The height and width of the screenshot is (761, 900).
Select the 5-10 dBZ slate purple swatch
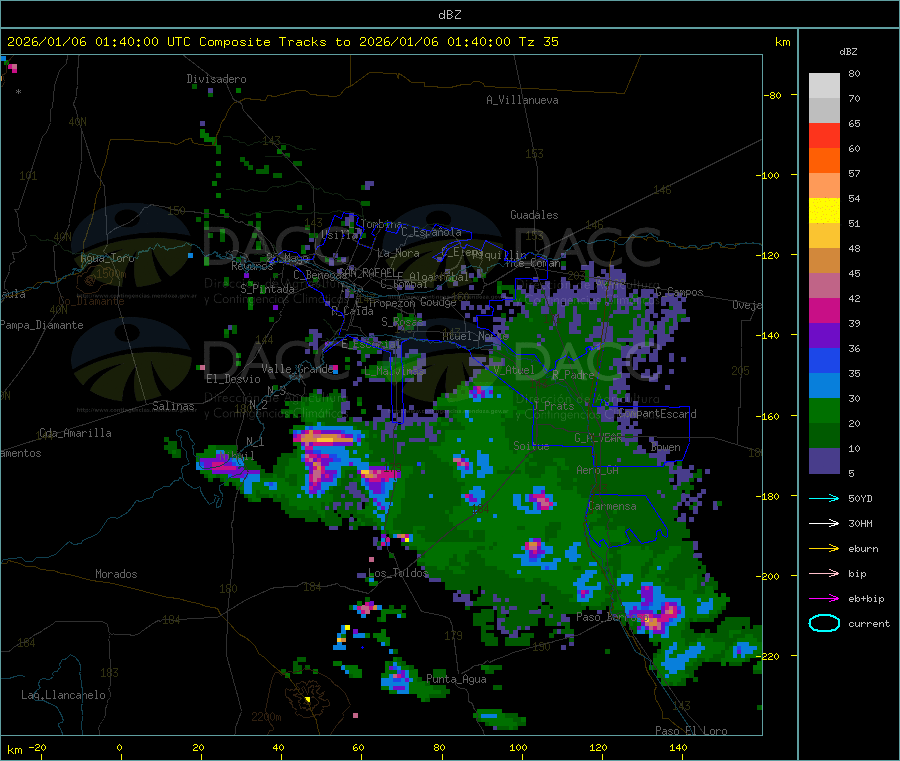[x=824, y=461]
